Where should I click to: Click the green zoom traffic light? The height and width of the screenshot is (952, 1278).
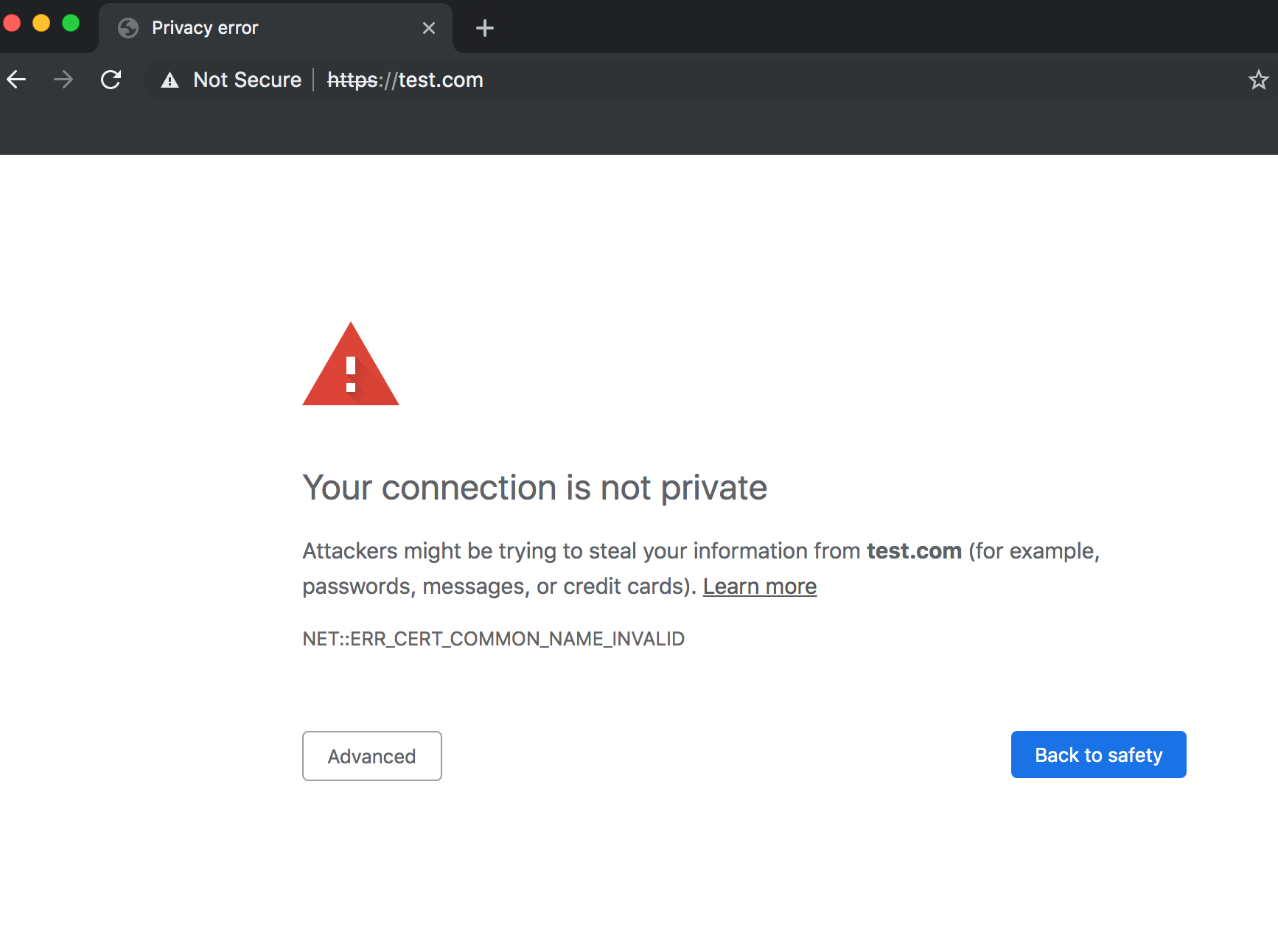click(70, 23)
